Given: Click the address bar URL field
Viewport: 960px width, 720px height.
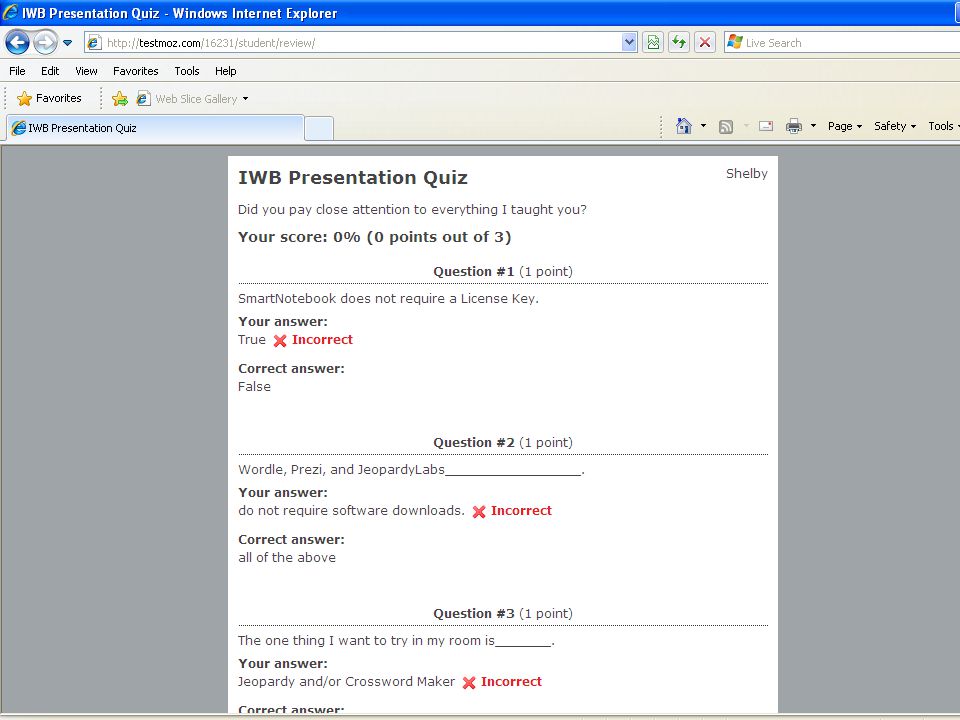Looking at the screenshot, I should 361,43.
